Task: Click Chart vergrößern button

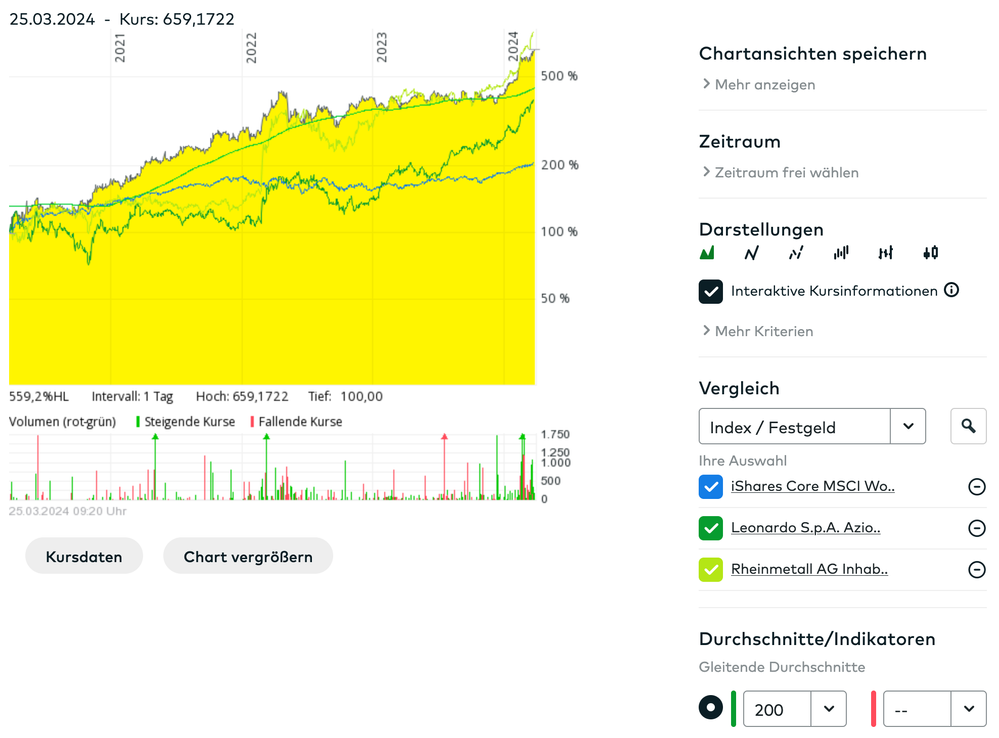Action: point(248,557)
